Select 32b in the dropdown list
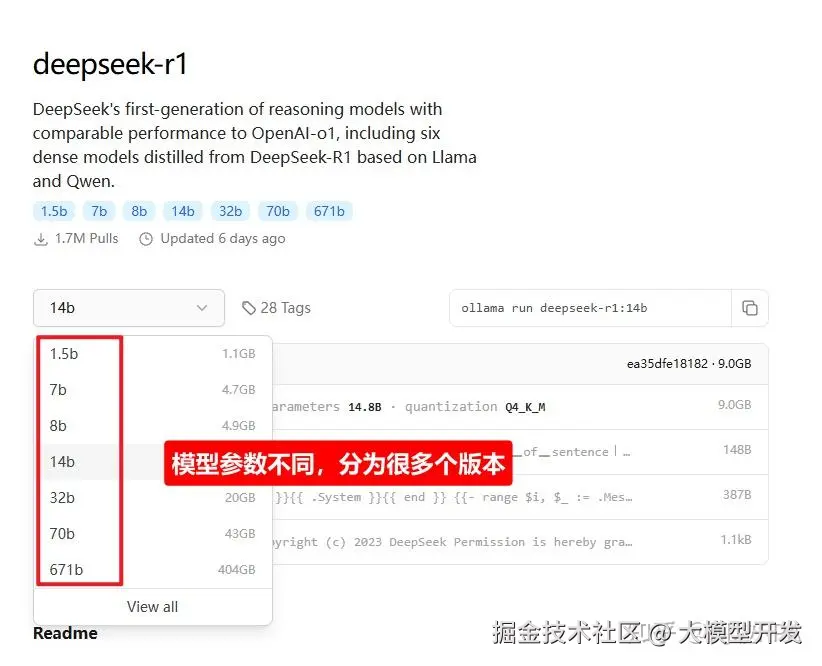The width and height of the screenshot is (822, 666). point(153,498)
